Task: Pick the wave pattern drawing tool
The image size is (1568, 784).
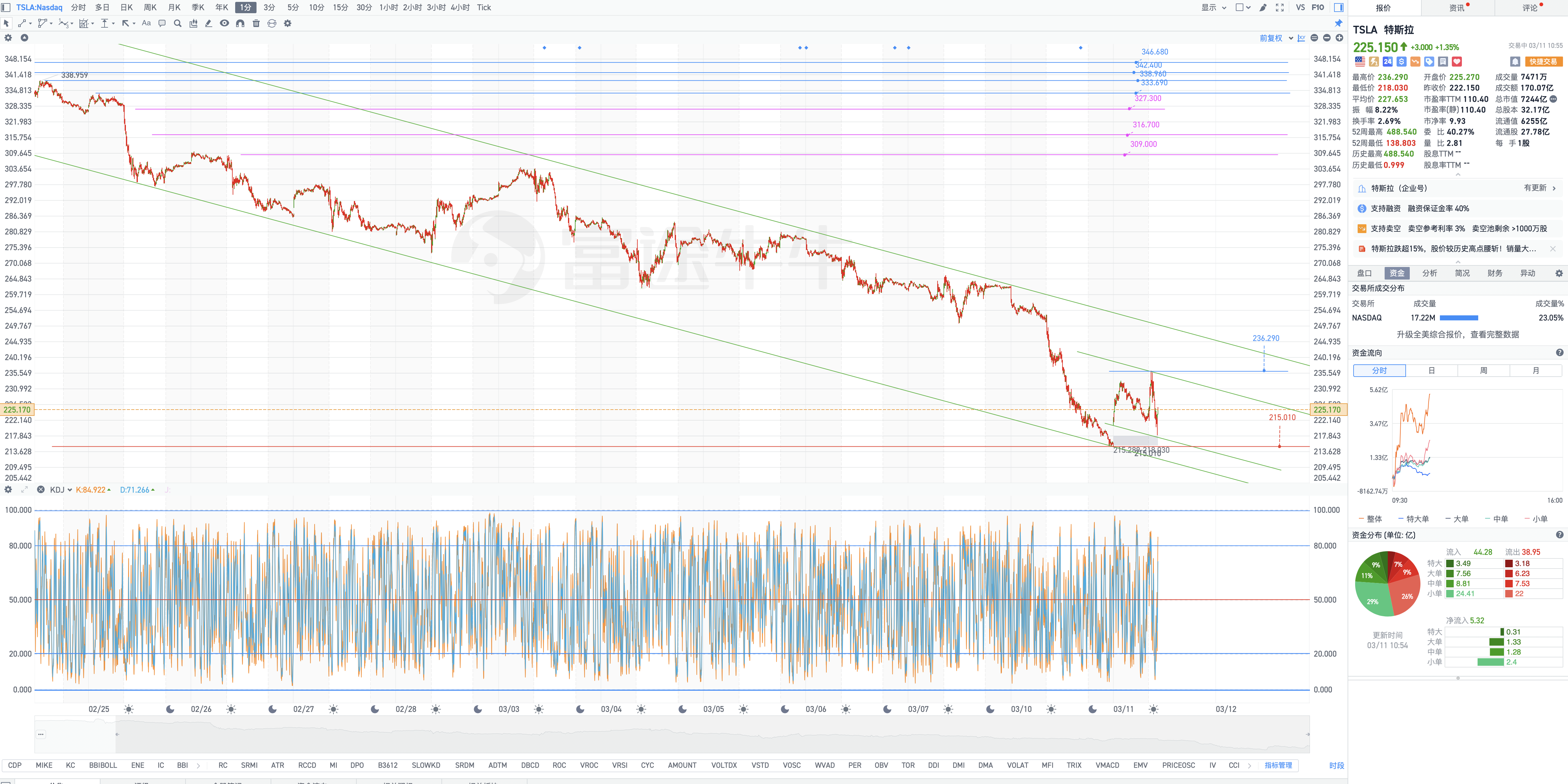Action: point(63,23)
